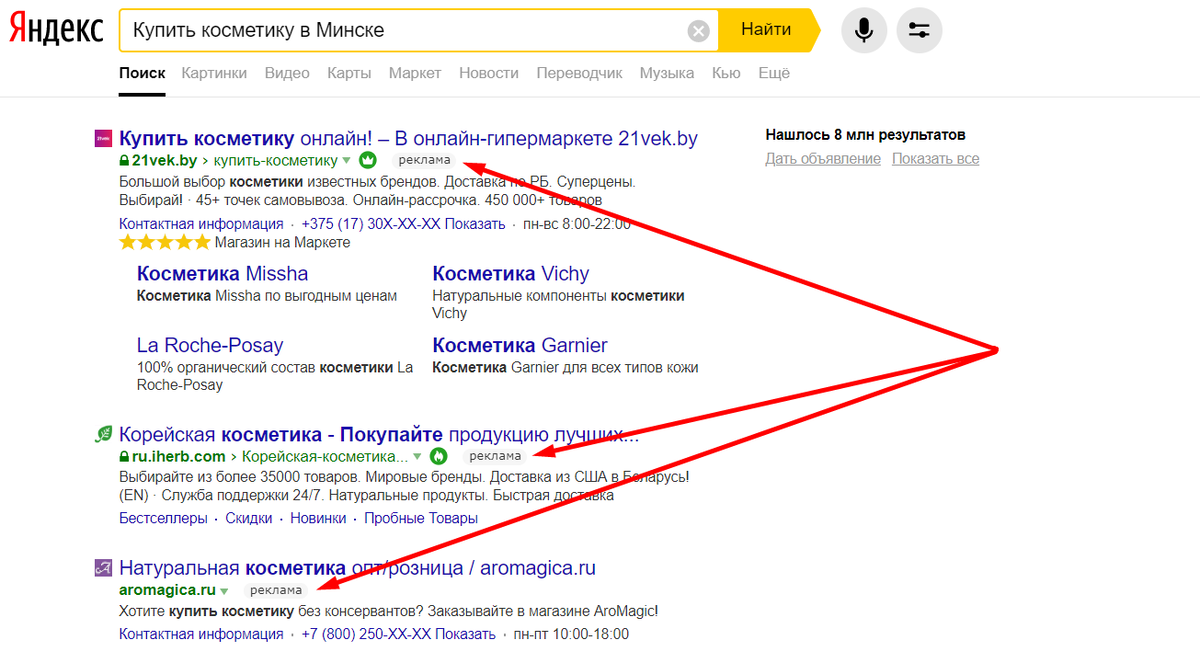Click the реклама label on the iHerb result
The width and height of the screenshot is (1200, 663).
pyautogui.click(x=495, y=456)
